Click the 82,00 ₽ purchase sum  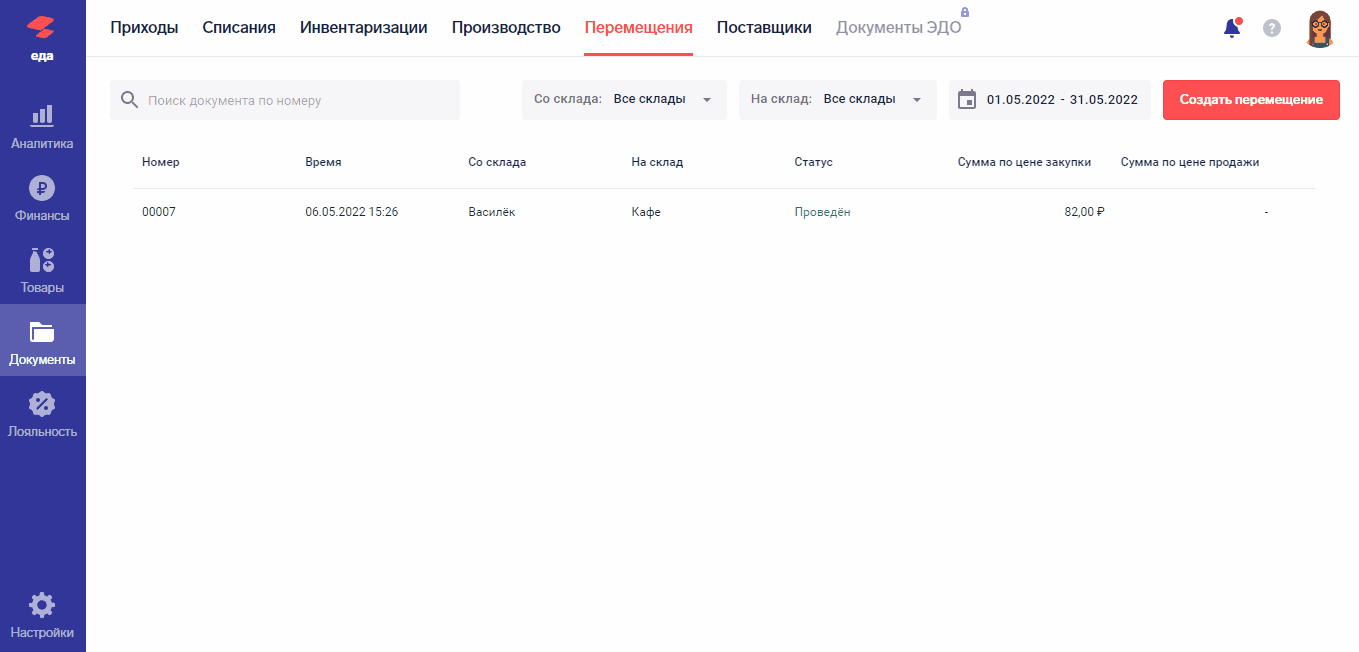click(x=1085, y=212)
